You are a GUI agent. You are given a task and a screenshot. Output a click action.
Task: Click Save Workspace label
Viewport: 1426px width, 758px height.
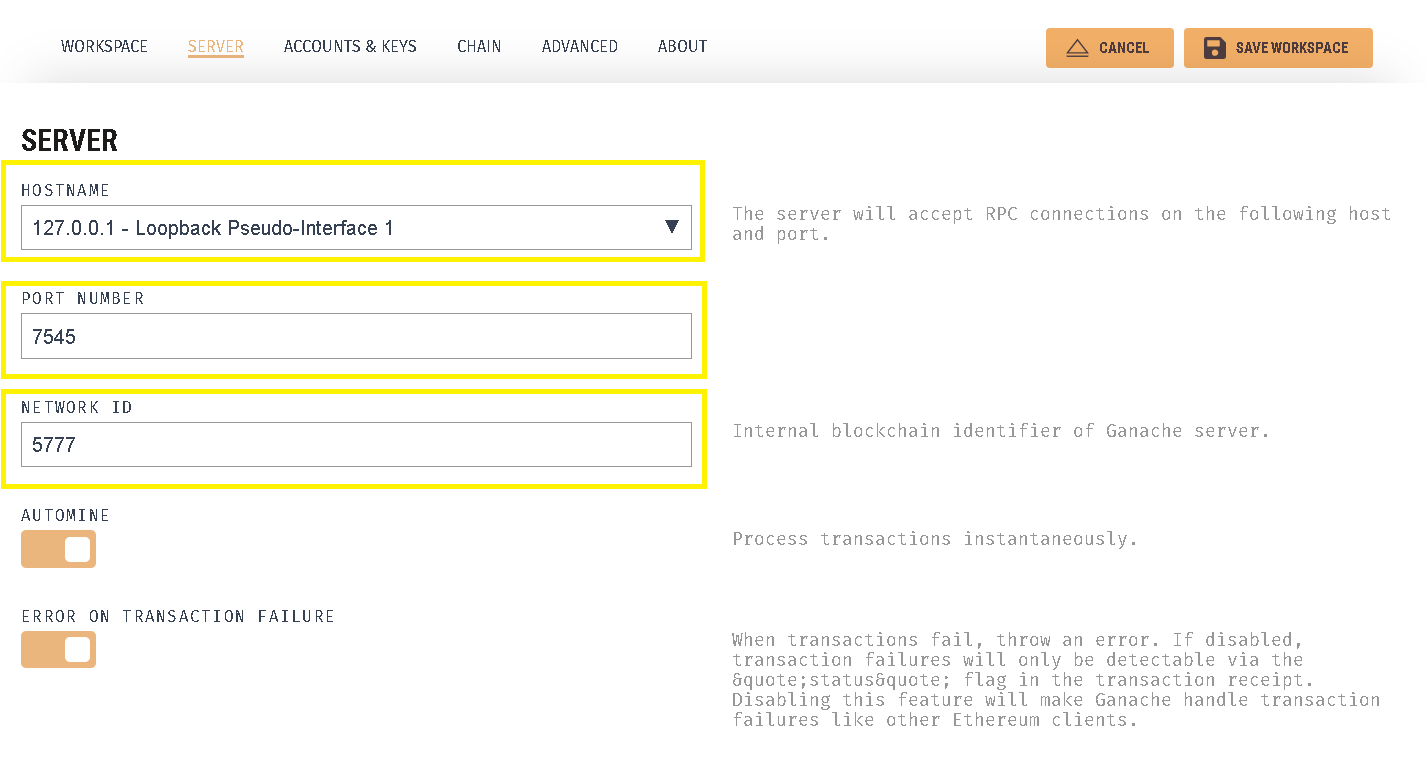[1292, 48]
